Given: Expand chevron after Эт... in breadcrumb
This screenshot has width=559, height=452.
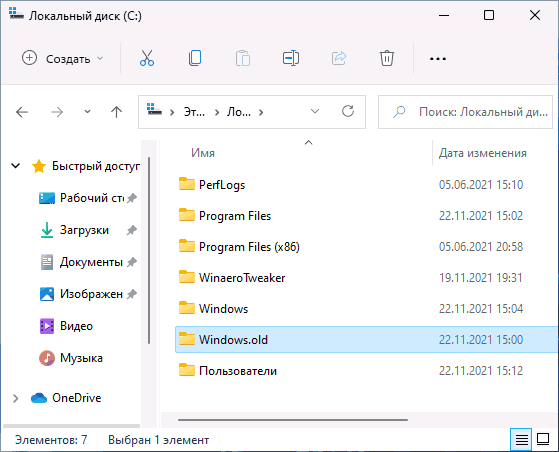Looking at the screenshot, I should (x=216, y=113).
